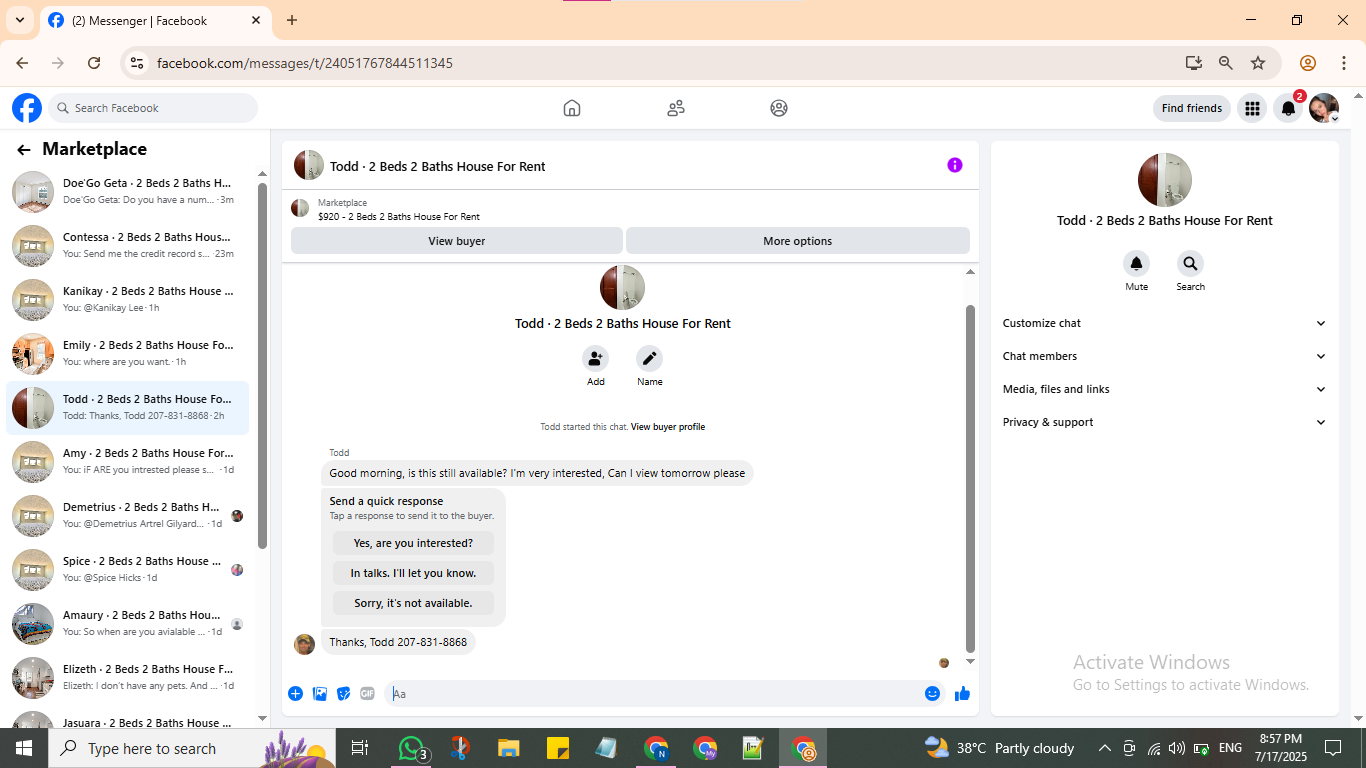The width and height of the screenshot is (1366, 768).
Task: Choose a GIF in composer
Action: [x=367, y=693]
